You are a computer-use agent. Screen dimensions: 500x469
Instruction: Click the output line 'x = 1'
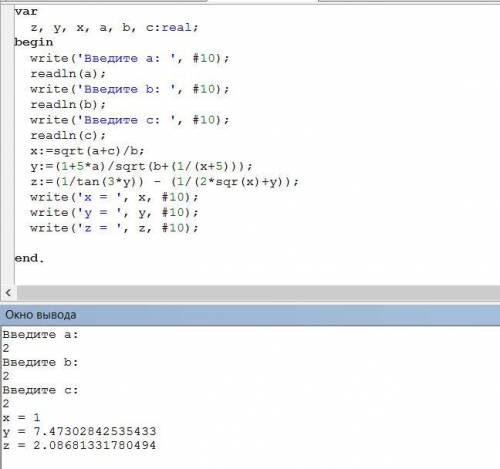point(21,417)
